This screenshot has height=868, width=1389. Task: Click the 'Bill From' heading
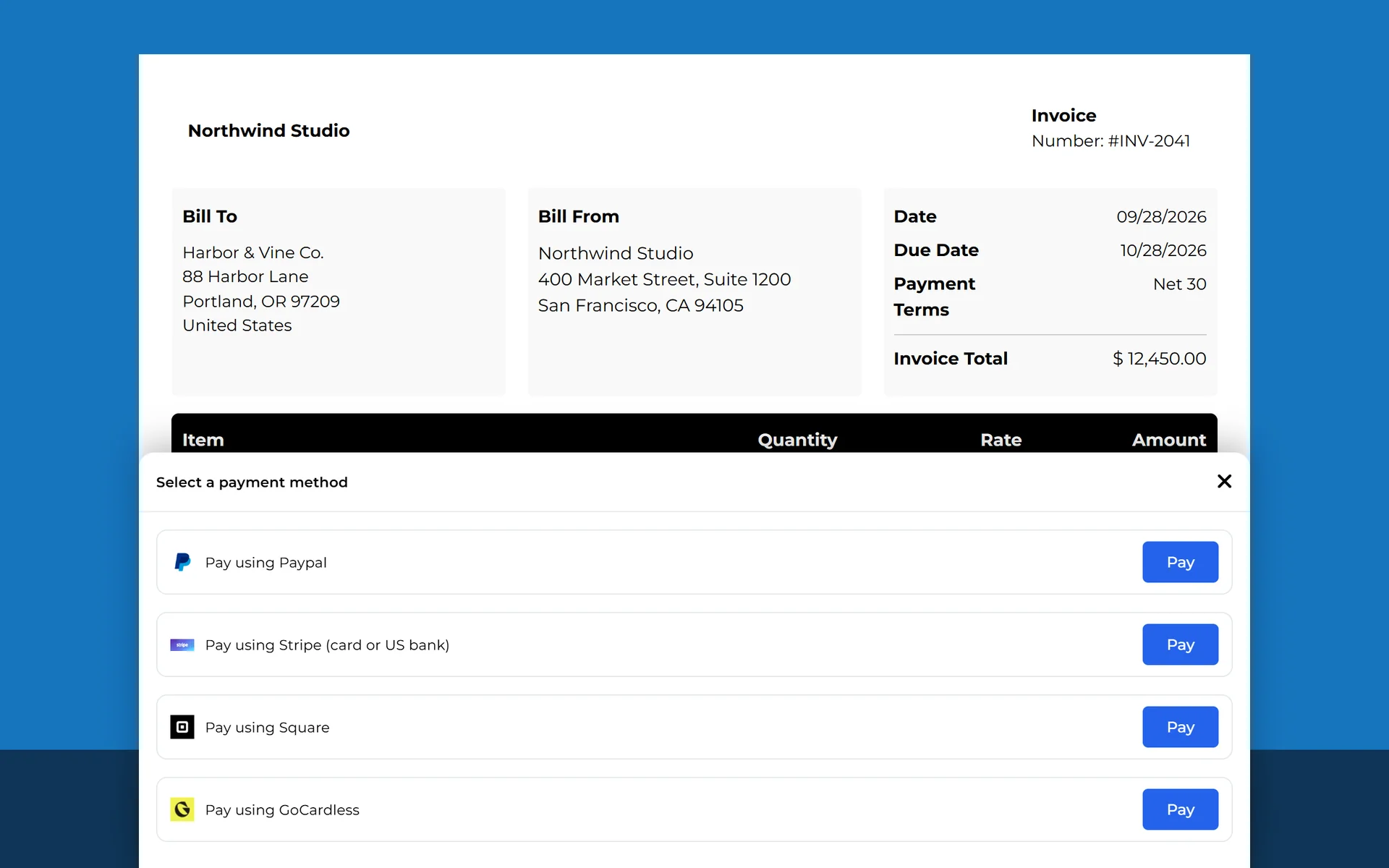click(x=578, y=216)
